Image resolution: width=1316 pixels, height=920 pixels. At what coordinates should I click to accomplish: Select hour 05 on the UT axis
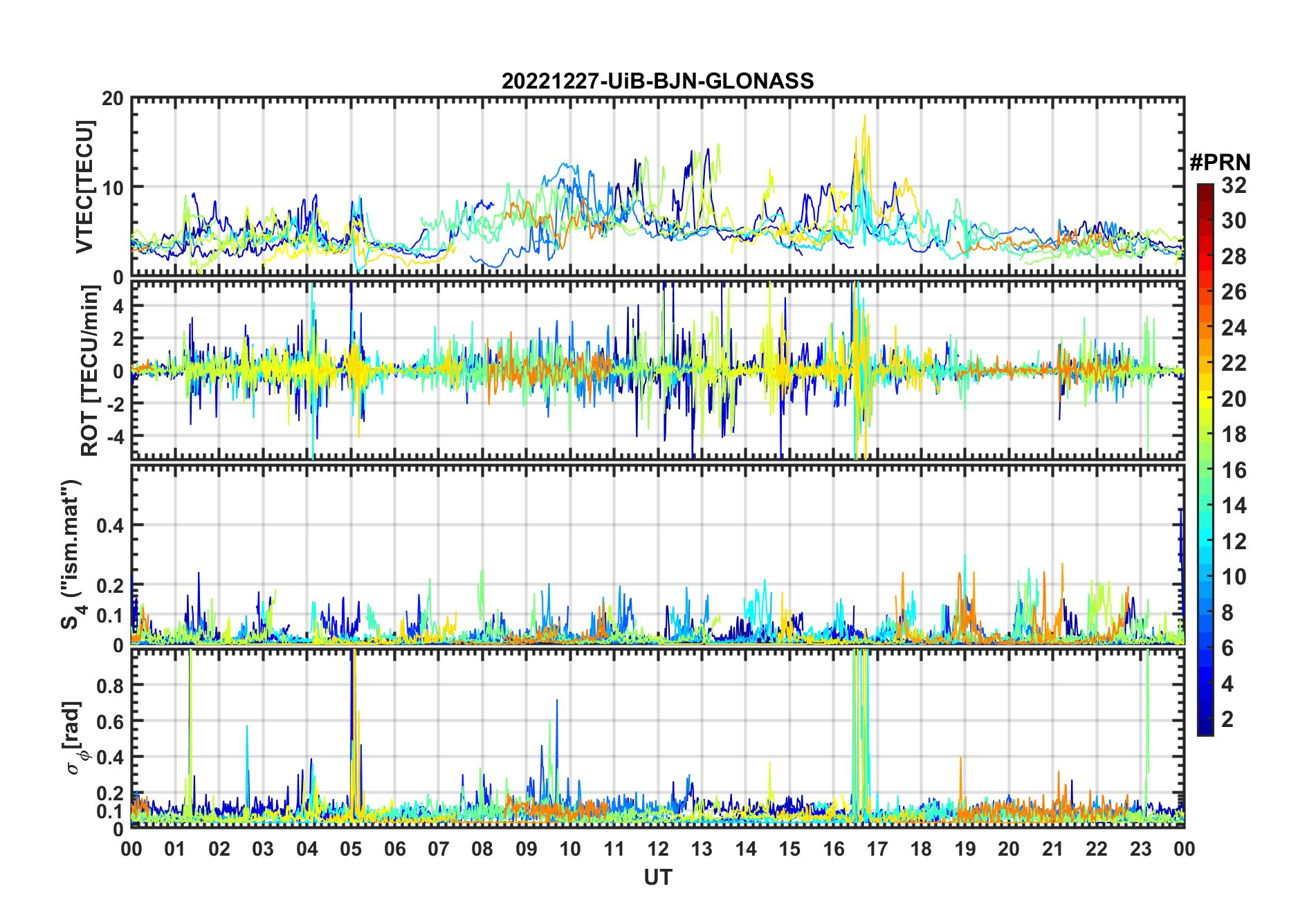pos(351,849)
